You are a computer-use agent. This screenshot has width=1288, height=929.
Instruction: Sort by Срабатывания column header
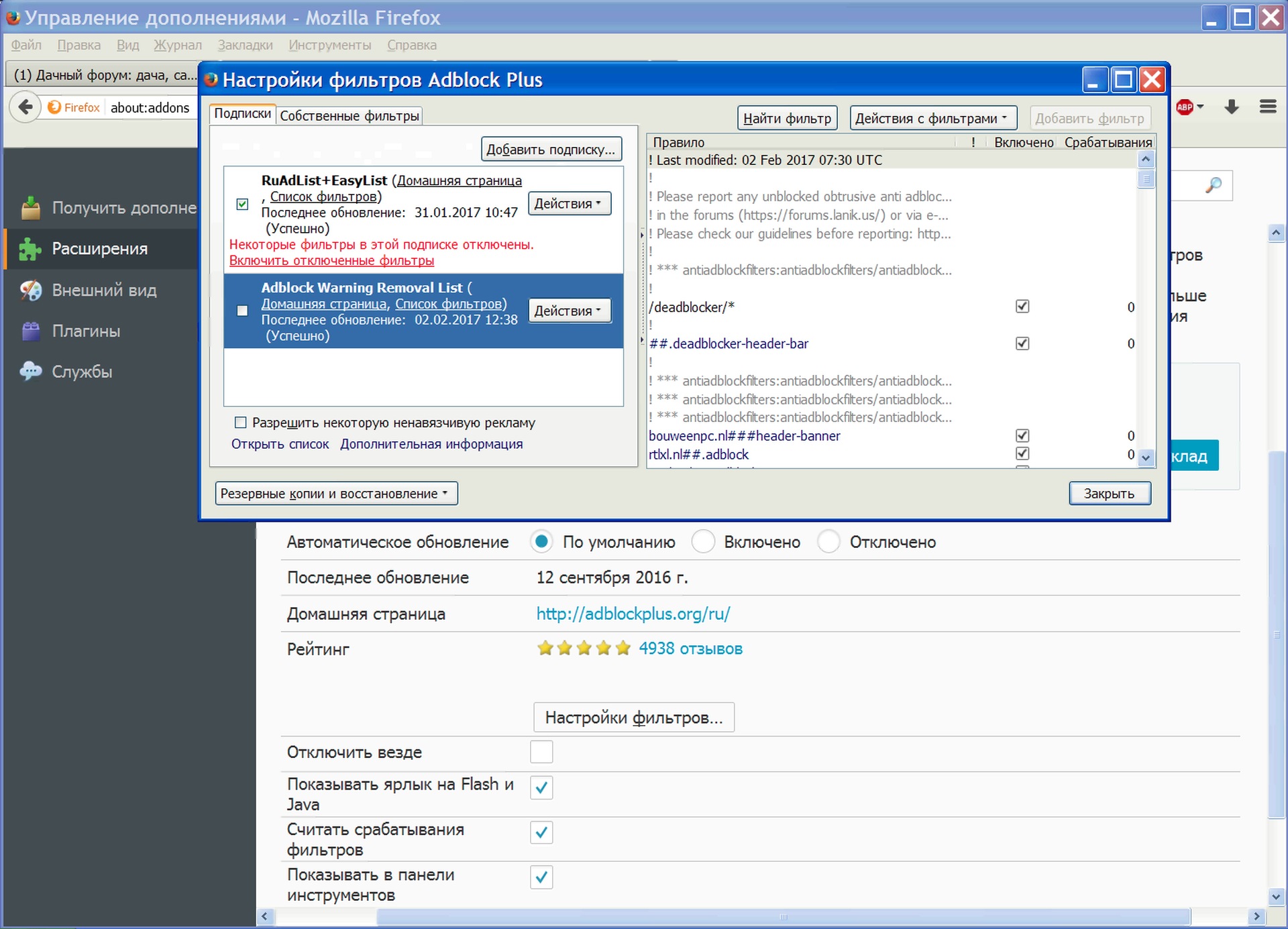[1108, 142]
